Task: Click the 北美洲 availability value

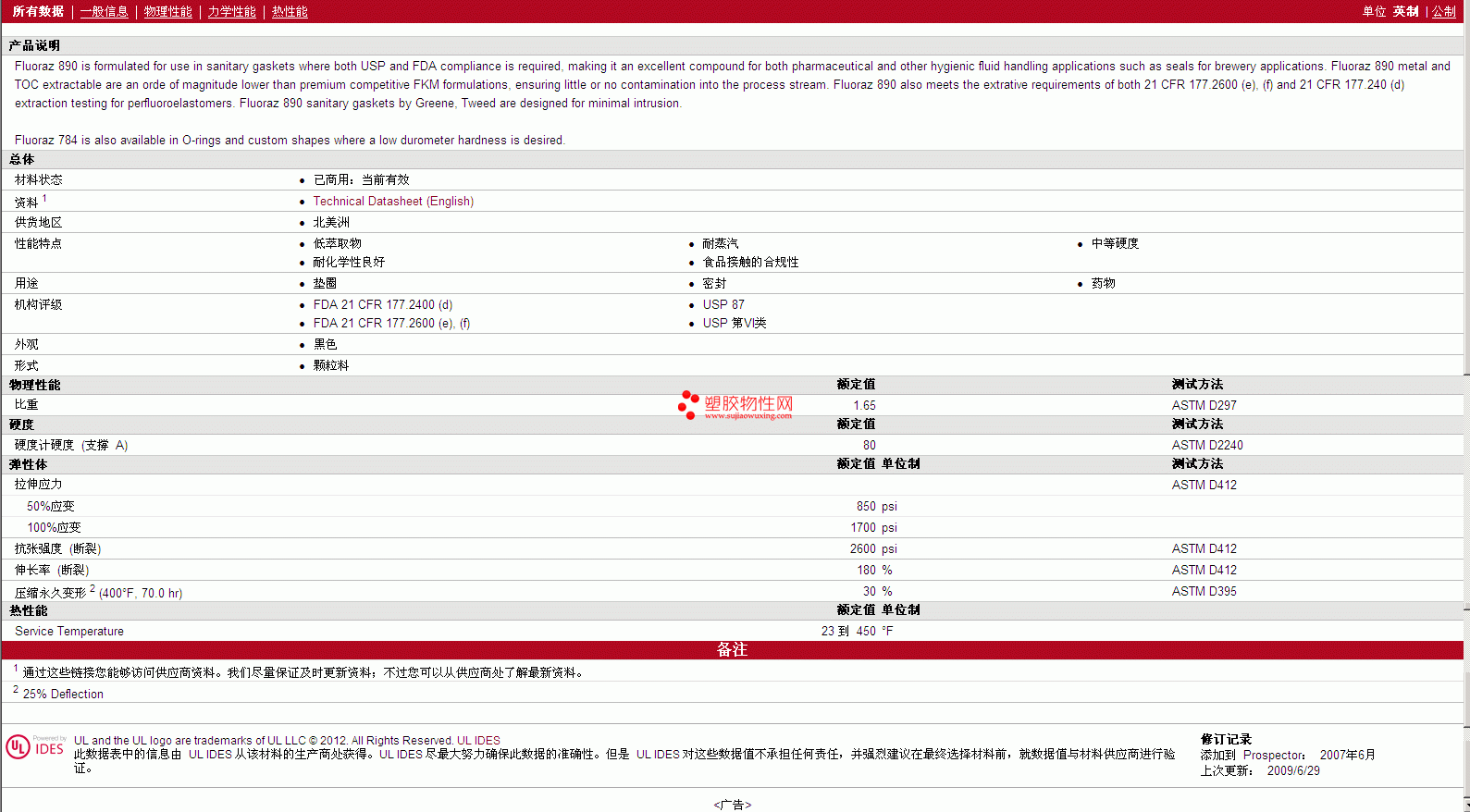Action: coord(331,222)
